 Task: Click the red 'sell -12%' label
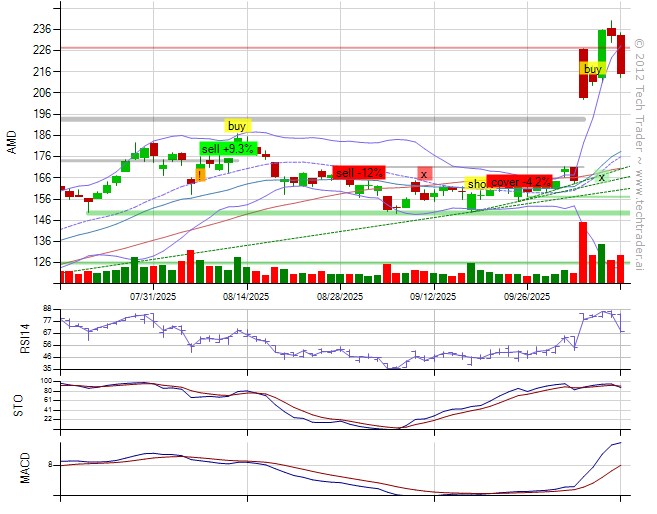[x=359, y=172]
